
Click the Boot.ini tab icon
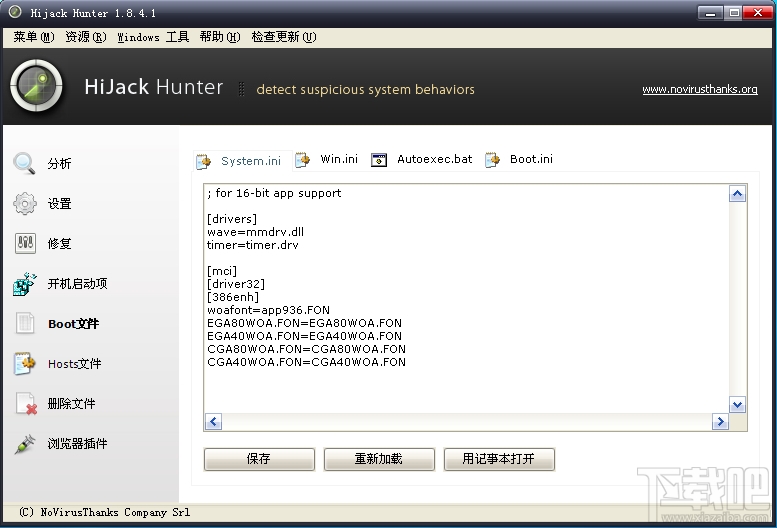493,159
